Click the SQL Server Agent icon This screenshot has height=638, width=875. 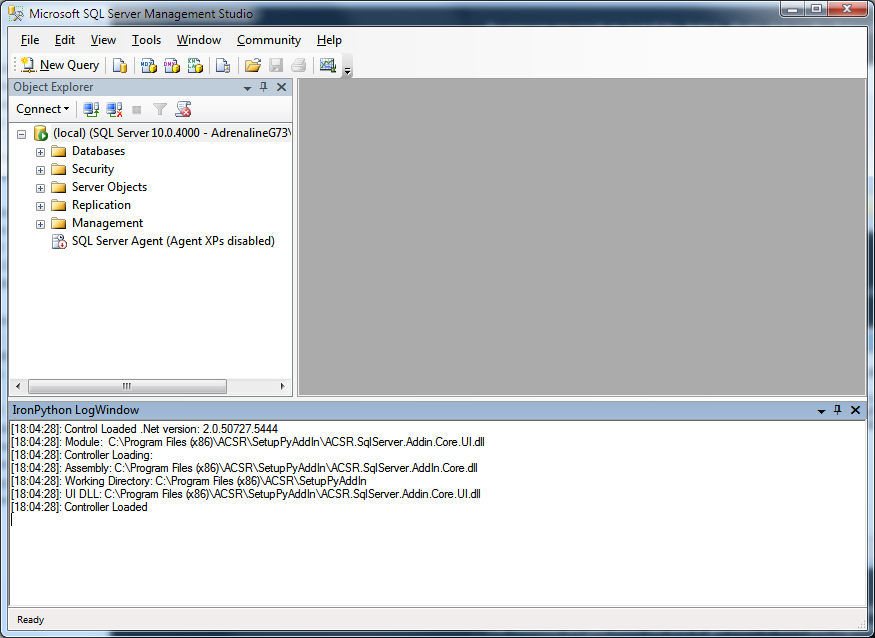[59, 241]
